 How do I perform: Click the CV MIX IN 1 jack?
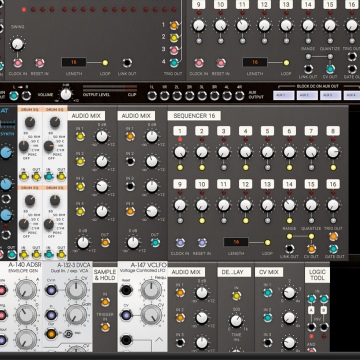click(x=268, y=293)
